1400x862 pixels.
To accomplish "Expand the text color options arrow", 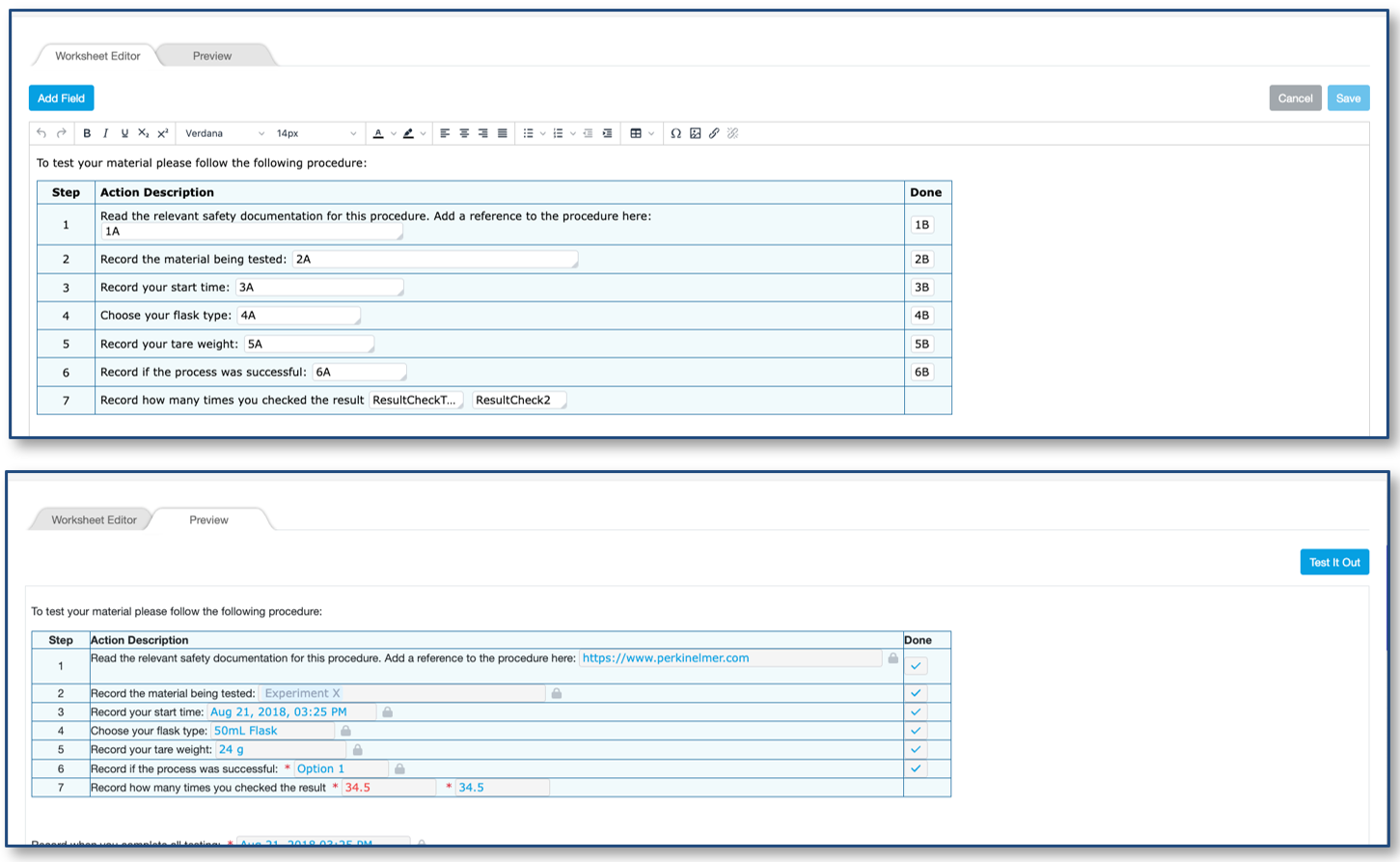I will click(394, 133).
